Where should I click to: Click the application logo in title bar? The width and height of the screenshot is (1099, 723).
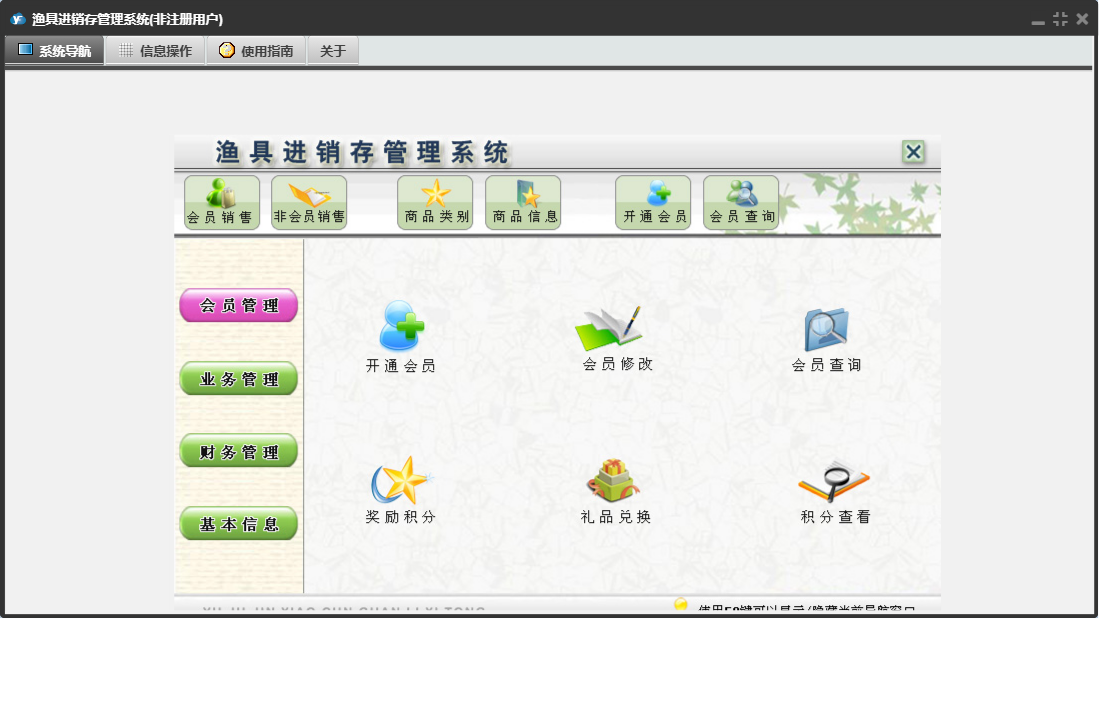tap(18, 19)
